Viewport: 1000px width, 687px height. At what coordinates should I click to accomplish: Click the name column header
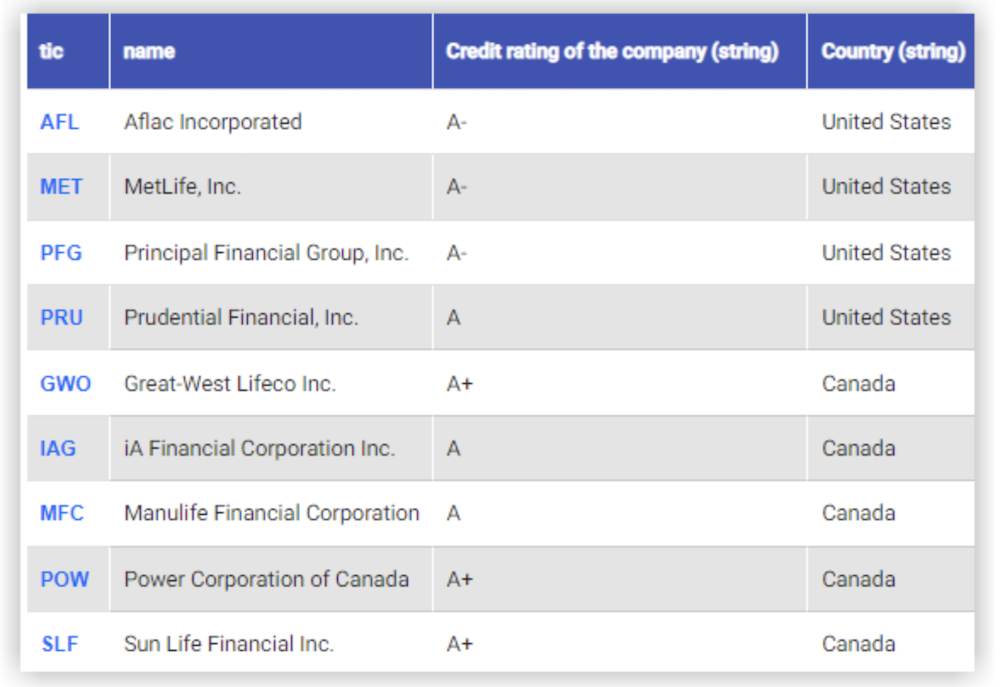(x=149, y=51)
